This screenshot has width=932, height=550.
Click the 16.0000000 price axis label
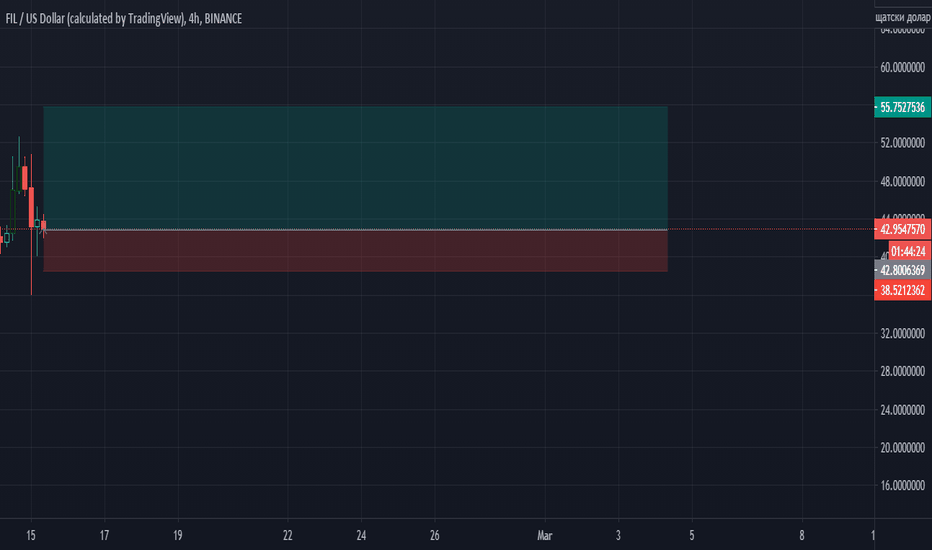pos(902,486)
